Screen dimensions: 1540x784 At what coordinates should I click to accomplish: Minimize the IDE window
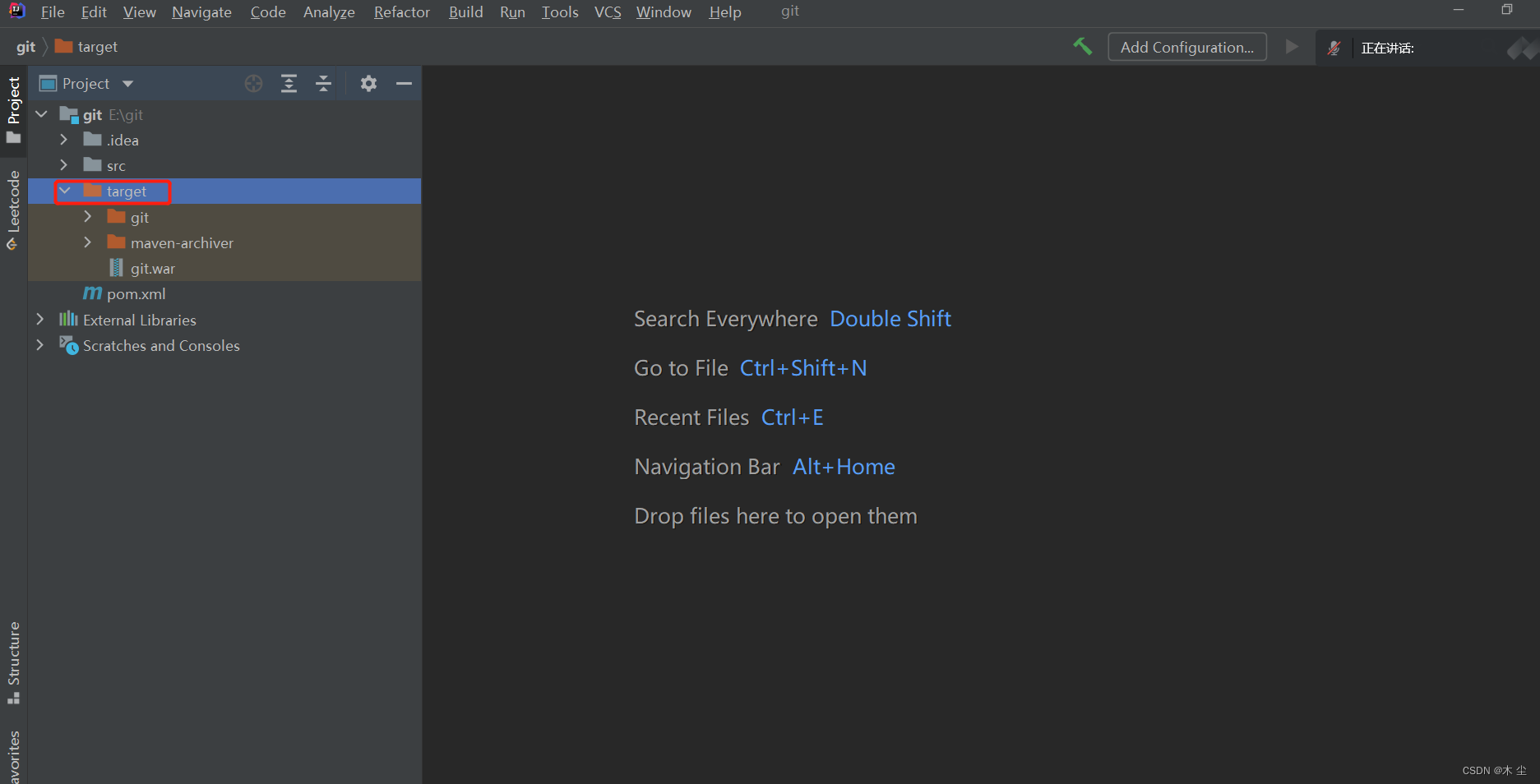1459,10
